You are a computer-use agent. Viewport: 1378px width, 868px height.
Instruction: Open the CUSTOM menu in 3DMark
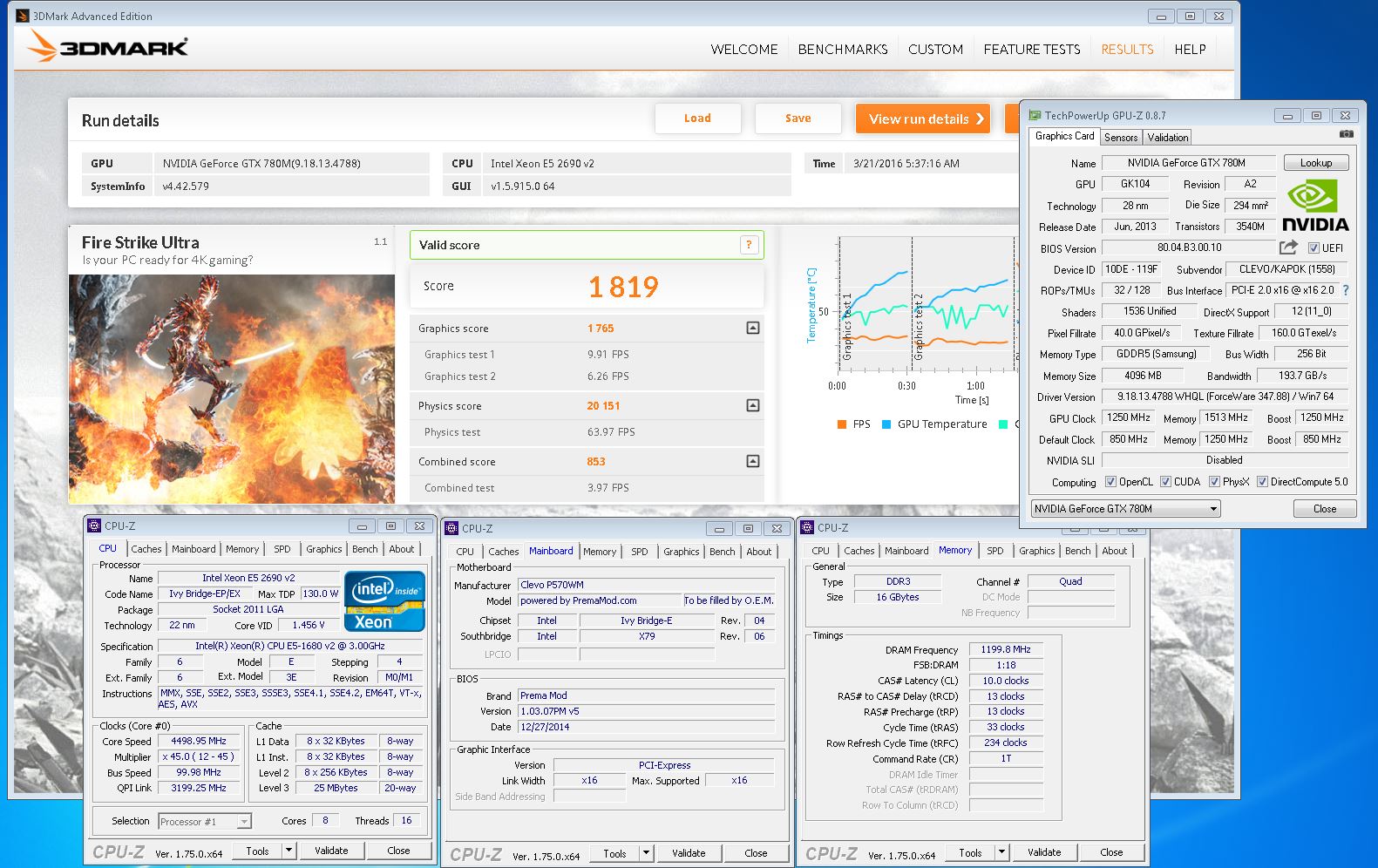pos(935,50)
